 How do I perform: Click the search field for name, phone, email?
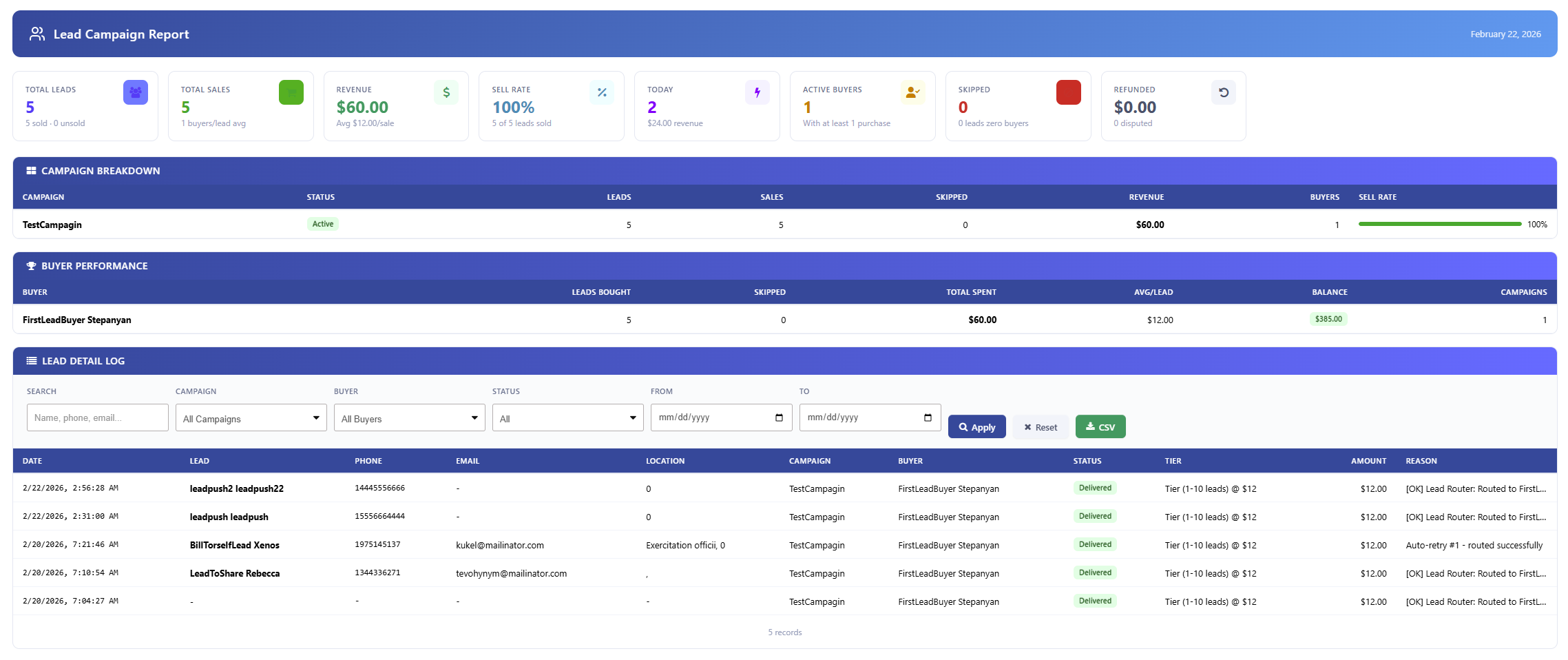point(97,417)
